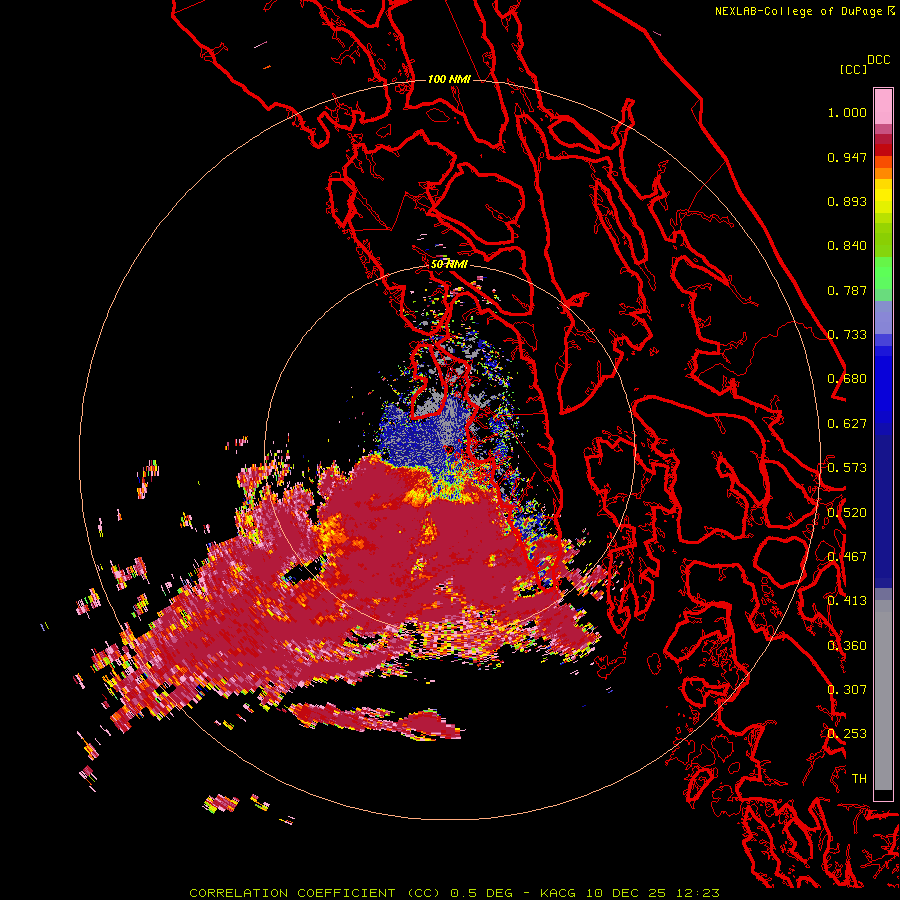Select the 0.253 legend value
Viewport: 900px width, 900px height.
click(x=847, y=734)
